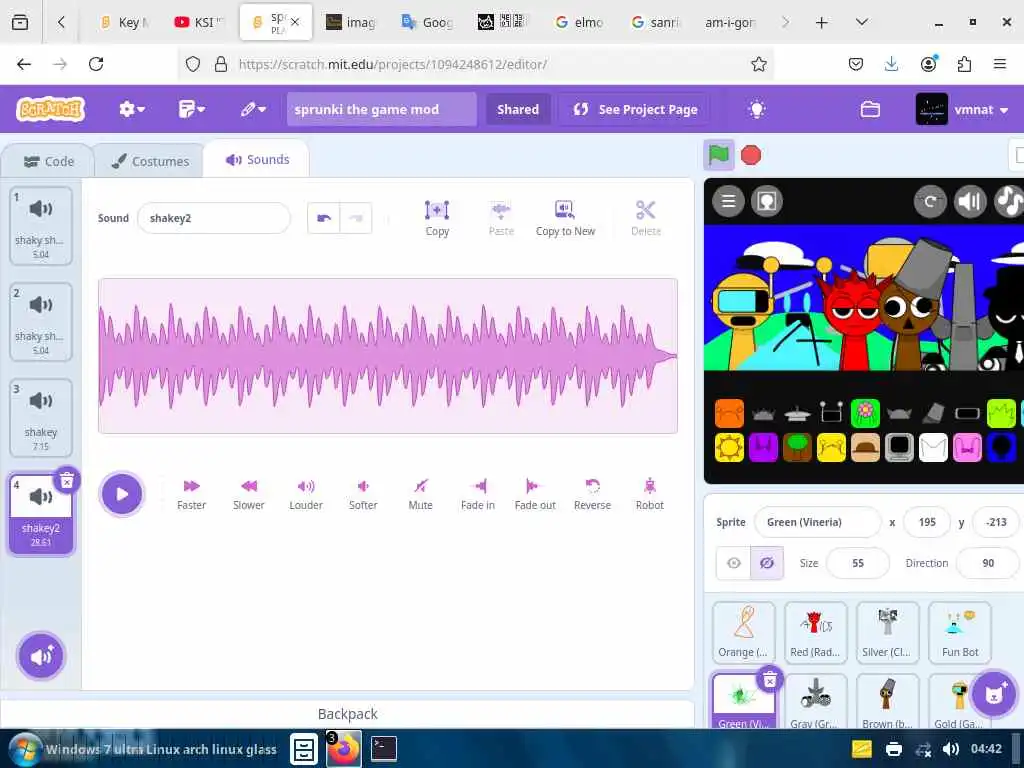Screen dimensions: 1024x768
Task: Switch to the elmo browser tab
Action: click(579, 22)
